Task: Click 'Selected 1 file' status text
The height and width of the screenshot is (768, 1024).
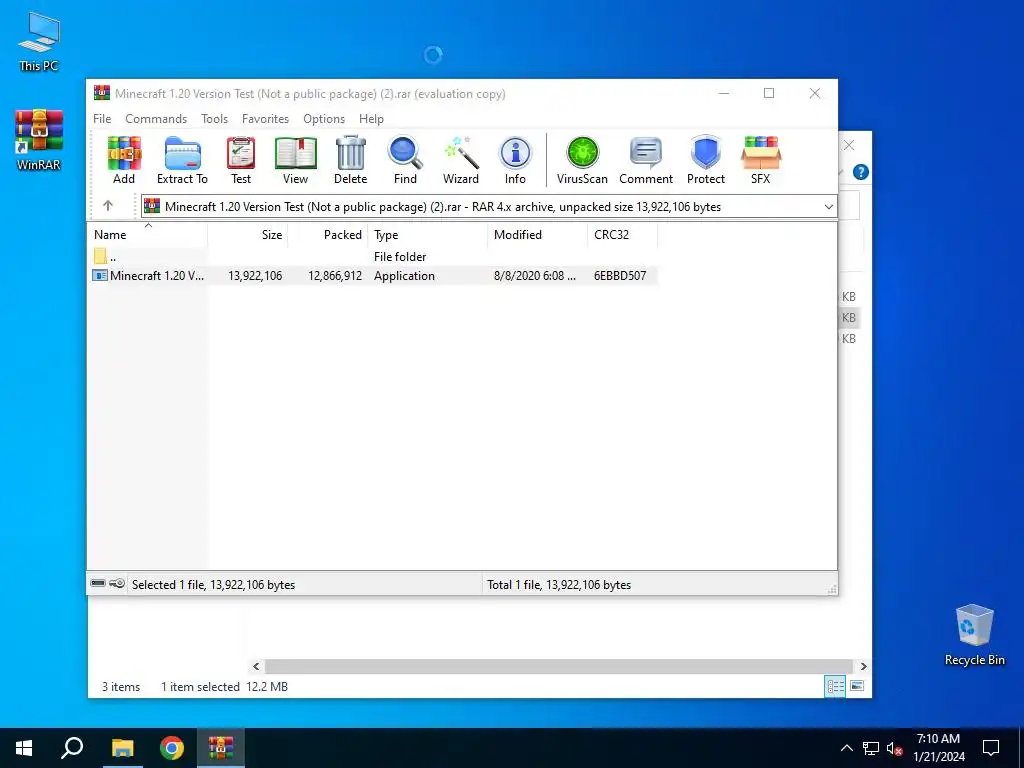Action: [x=214, y=585]
